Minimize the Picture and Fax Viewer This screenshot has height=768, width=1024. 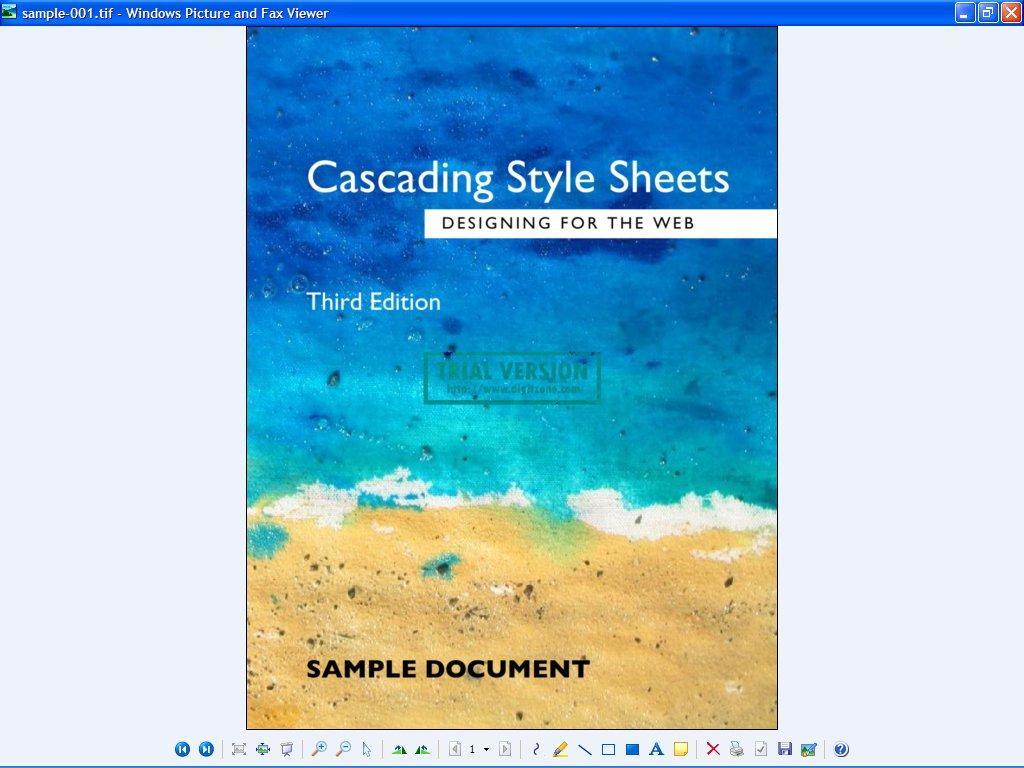coord(965,12)
